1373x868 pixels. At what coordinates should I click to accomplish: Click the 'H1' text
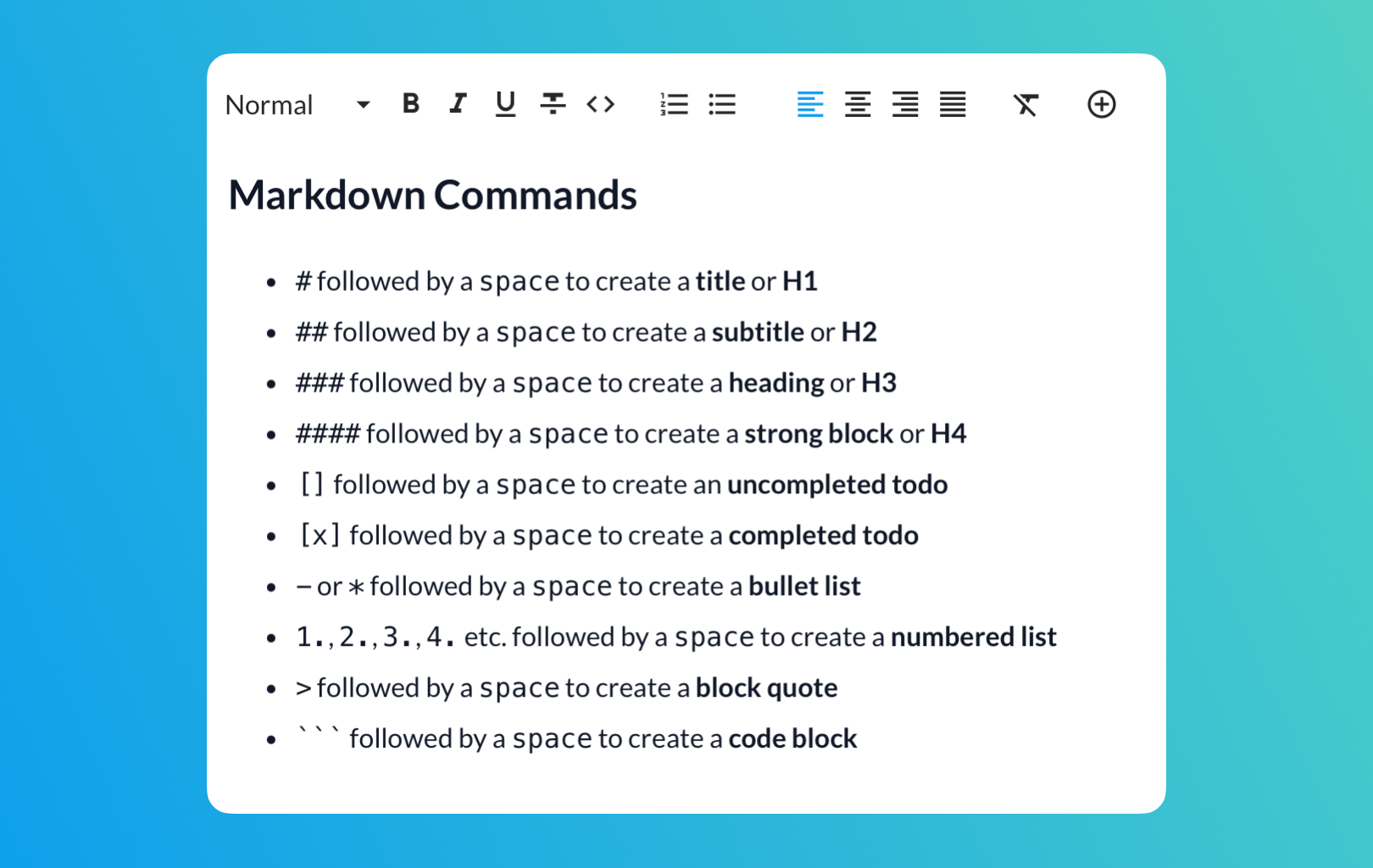click(x=800, y=281)
